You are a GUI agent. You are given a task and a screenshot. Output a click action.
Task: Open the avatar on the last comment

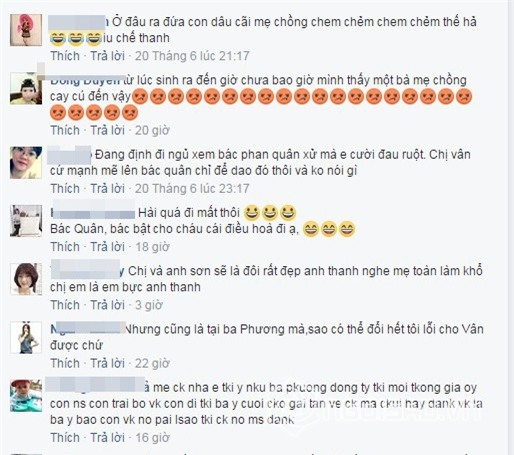click(26, 395)
